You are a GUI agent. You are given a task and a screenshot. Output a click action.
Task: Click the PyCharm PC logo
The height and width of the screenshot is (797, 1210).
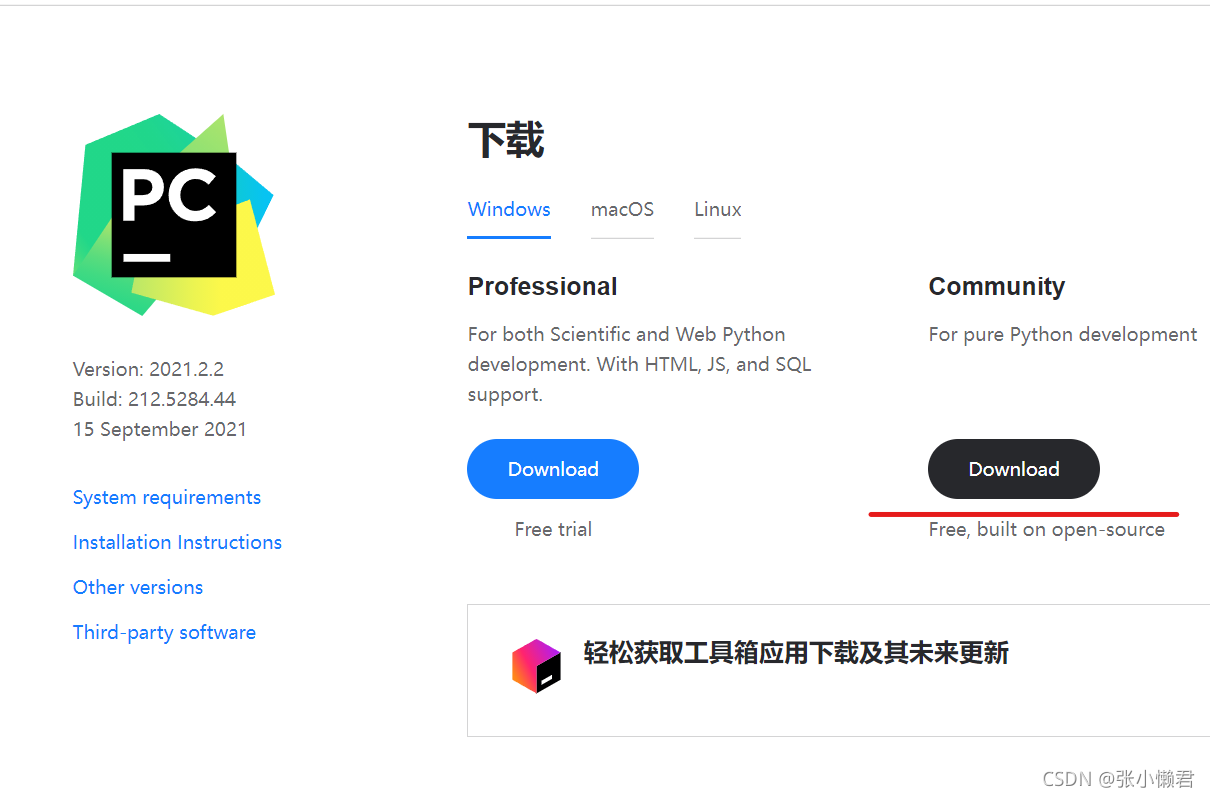pos(173,215)
